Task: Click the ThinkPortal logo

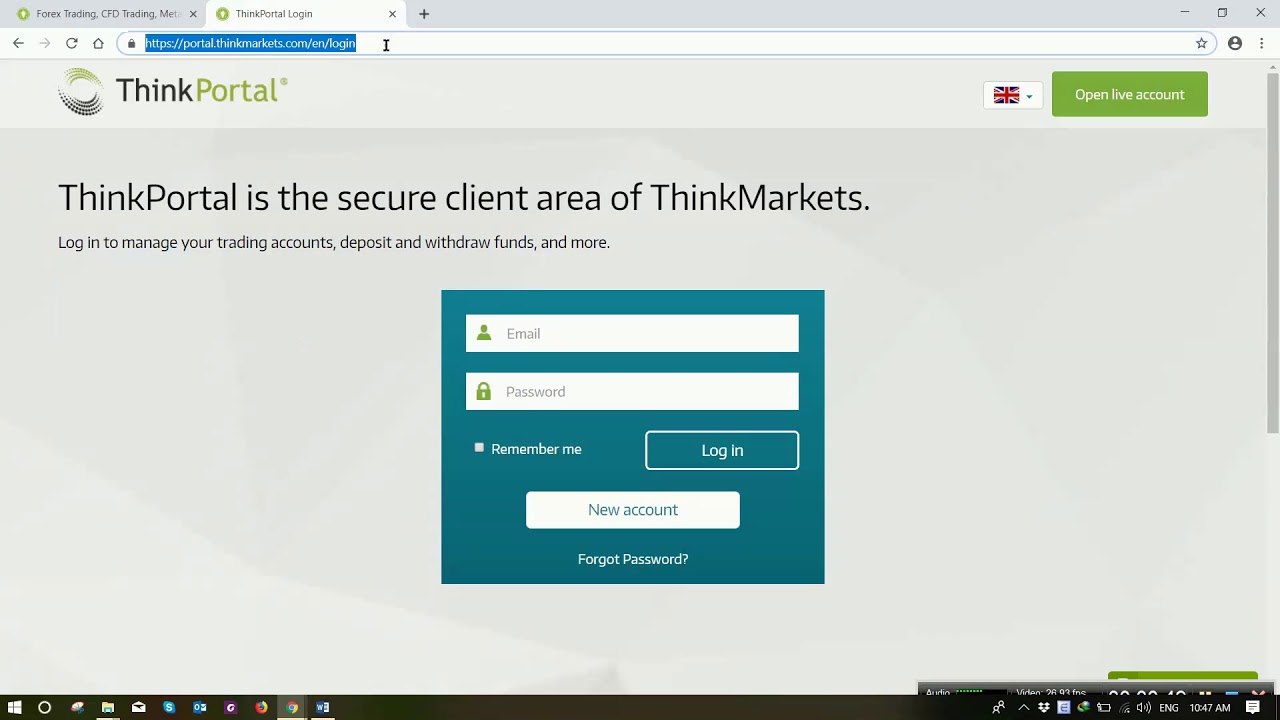Action: 172,91
